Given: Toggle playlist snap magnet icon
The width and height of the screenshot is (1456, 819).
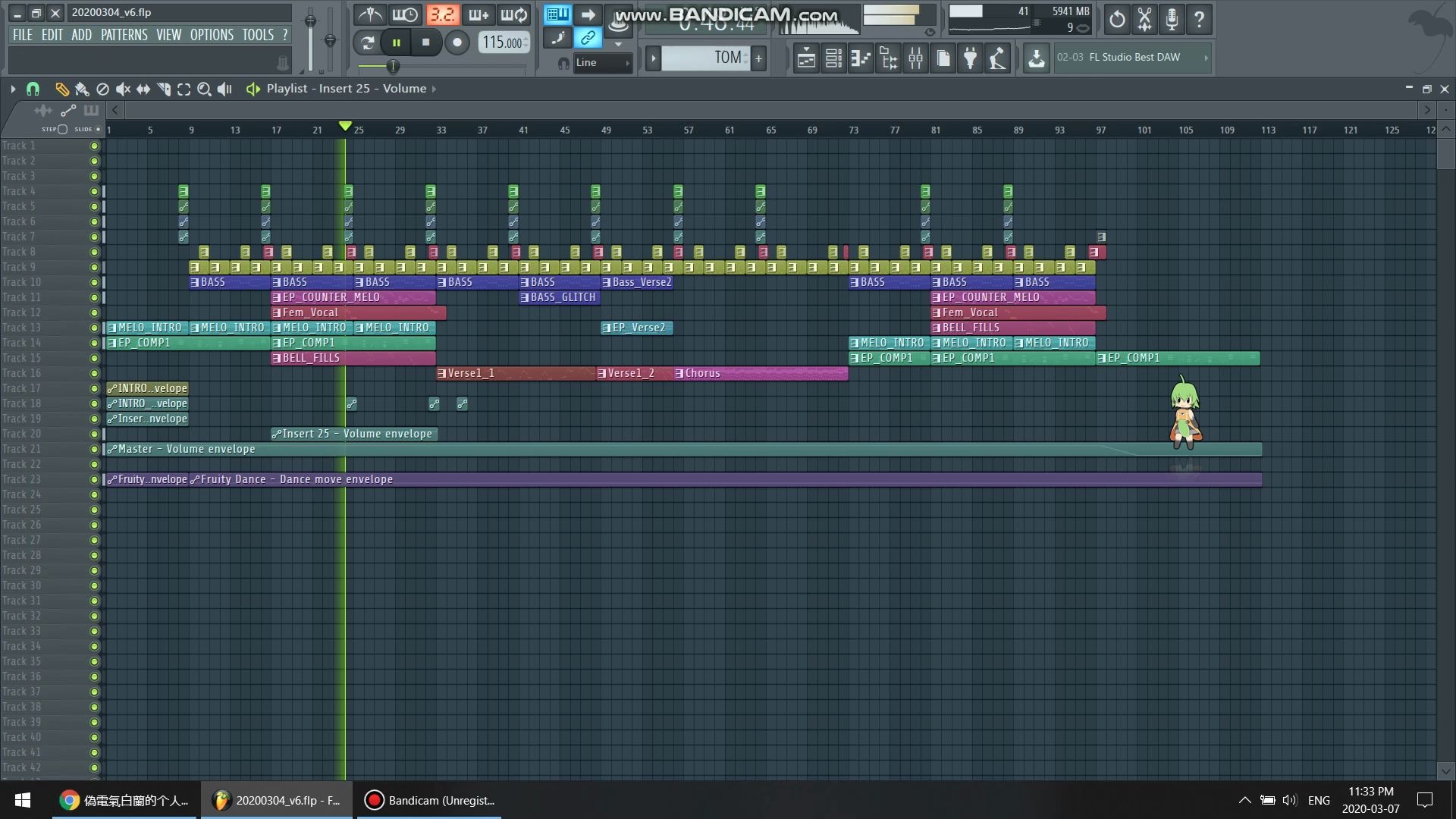Looking at the screenshot, I should tap(33, 89).
